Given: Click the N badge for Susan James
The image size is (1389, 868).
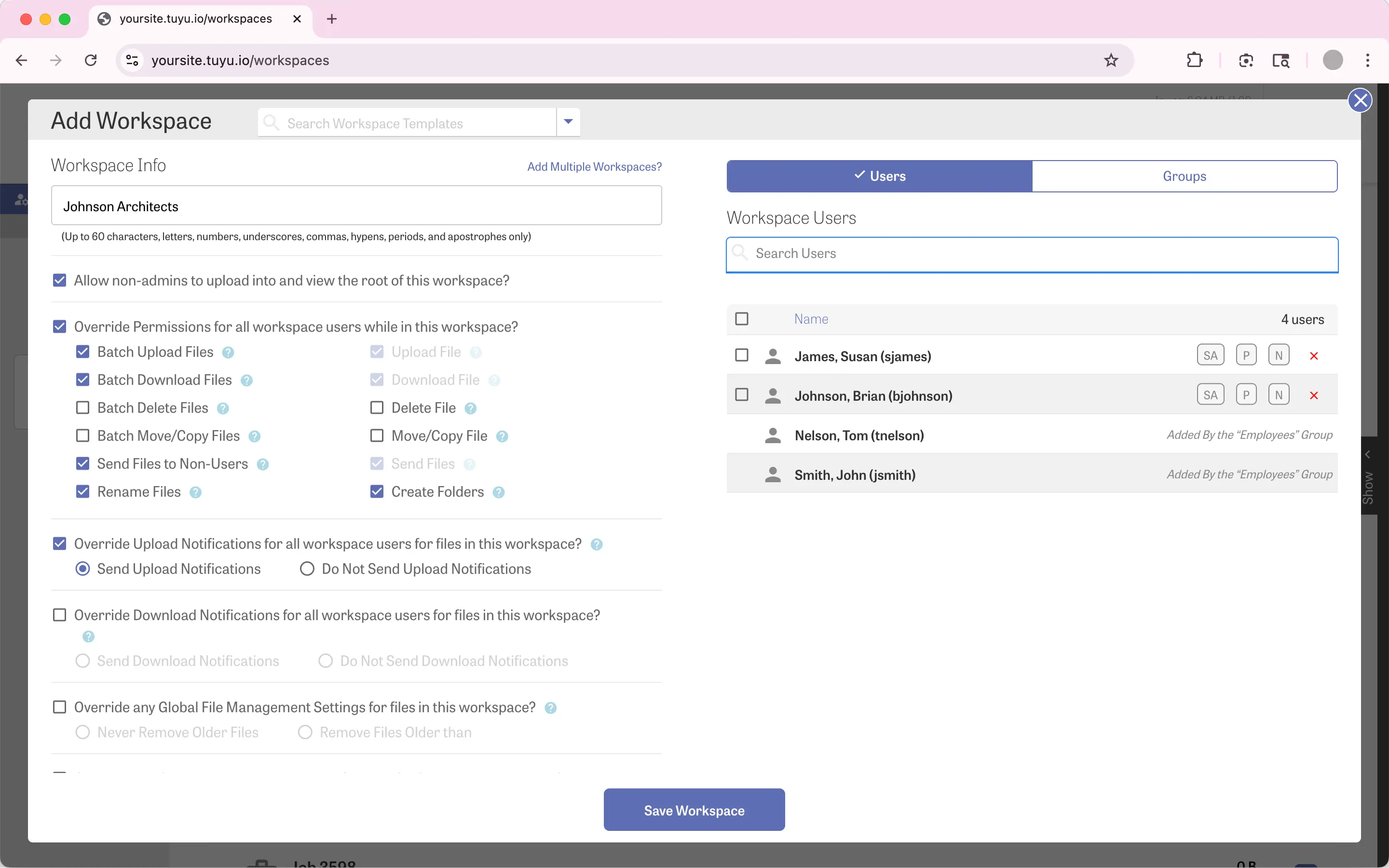Looking at the screenshot, I should (1278, 355).
